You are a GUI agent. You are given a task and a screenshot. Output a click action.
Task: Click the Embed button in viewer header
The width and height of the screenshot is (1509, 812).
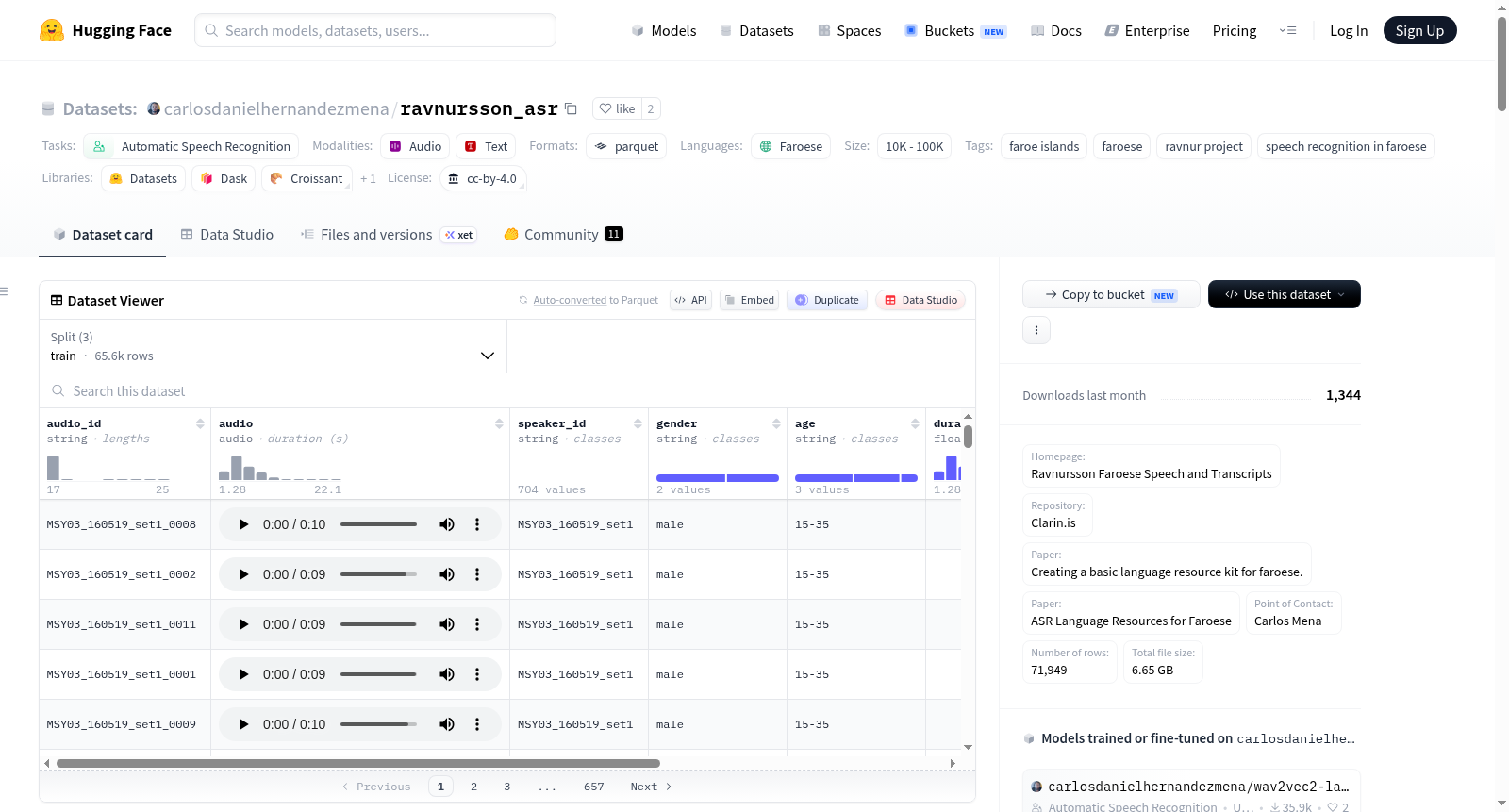coord(749,300)
